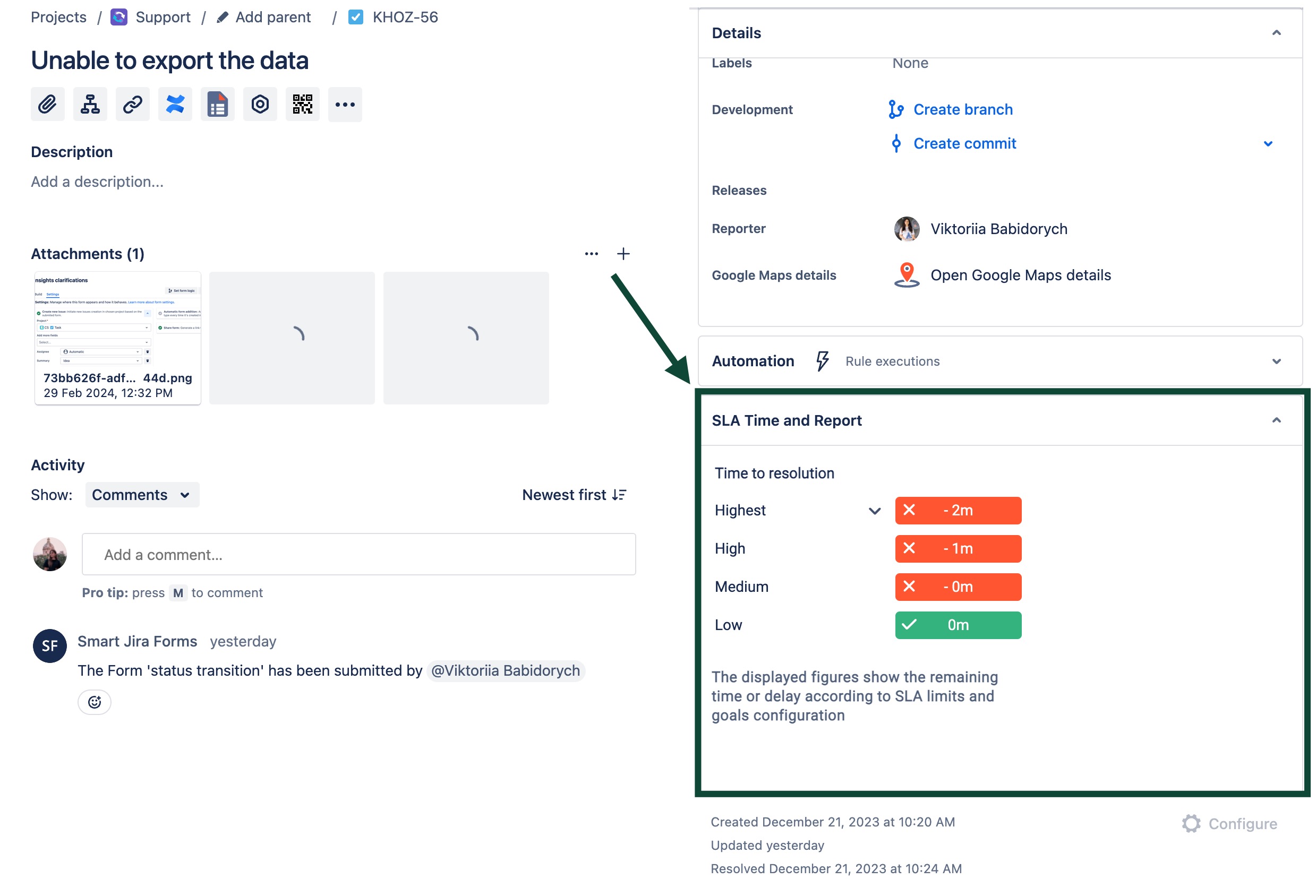
Task: Click the Smart Forms document icon
Action: (217, 104)
